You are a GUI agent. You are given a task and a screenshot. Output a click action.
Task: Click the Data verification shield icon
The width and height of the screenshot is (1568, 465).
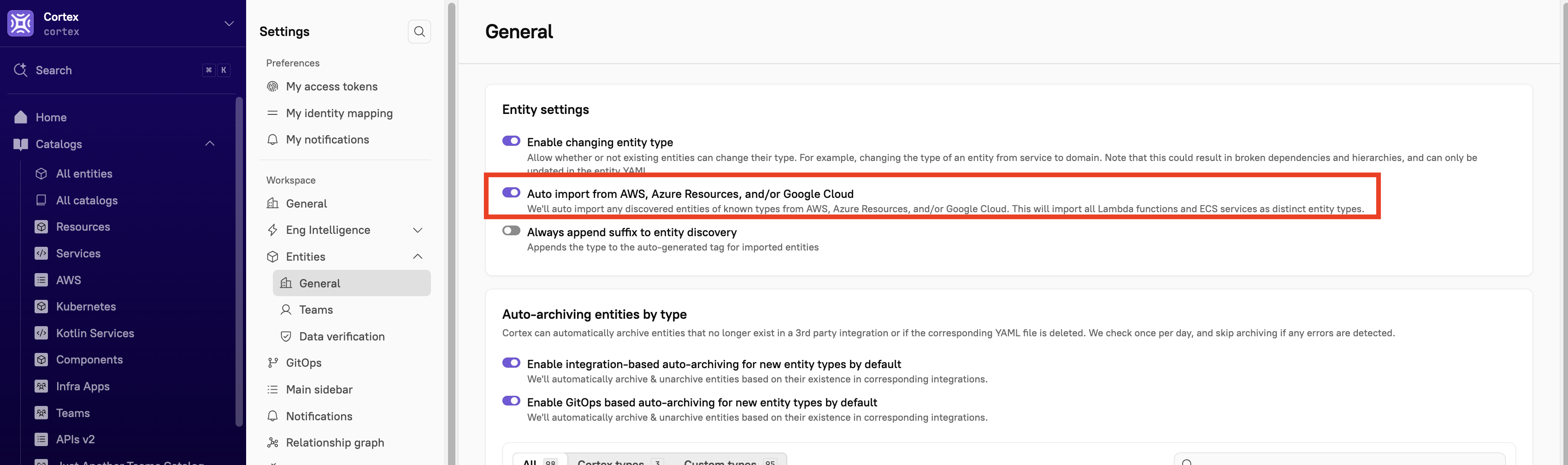(x=286, y=336)
